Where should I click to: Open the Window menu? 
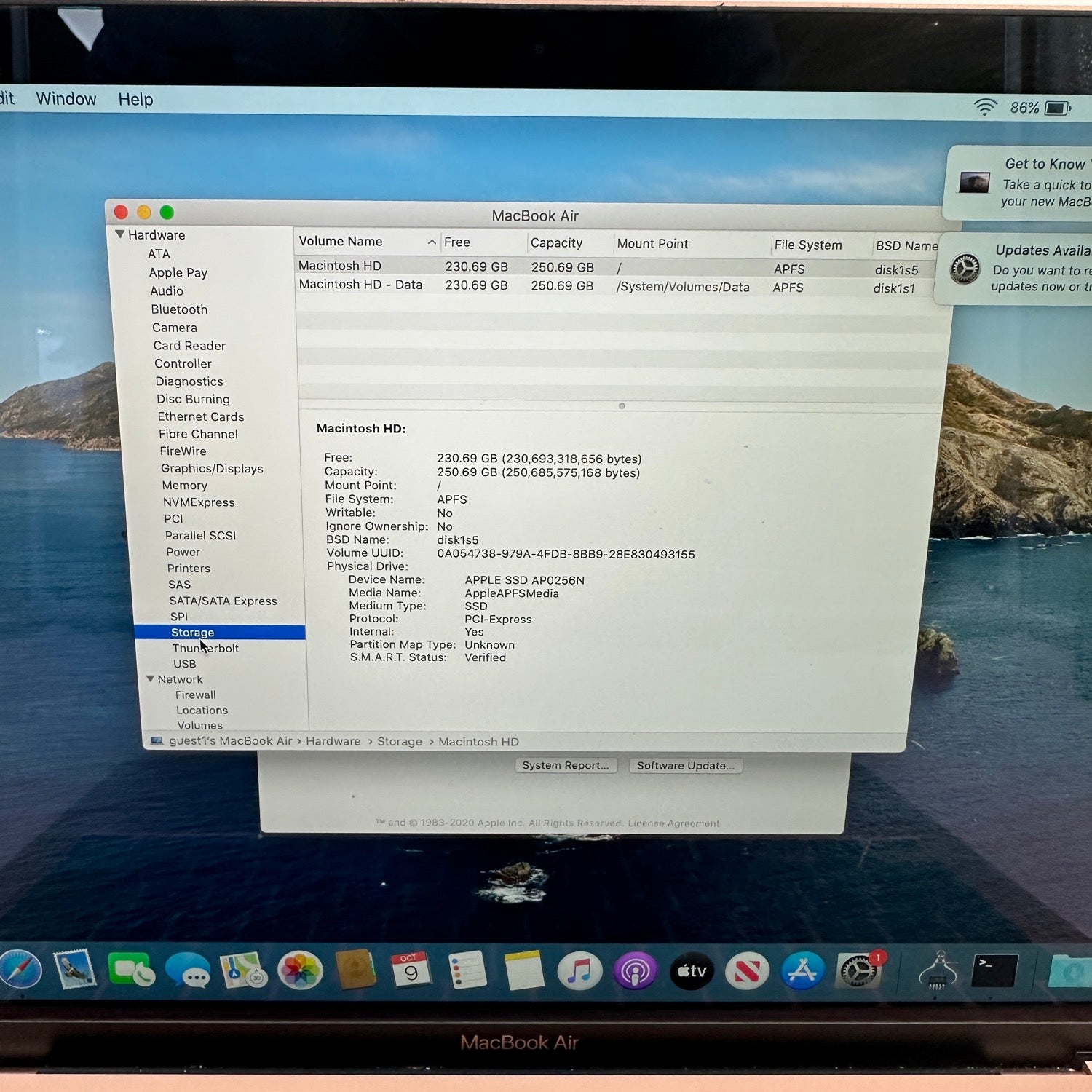tap(66, 99)
